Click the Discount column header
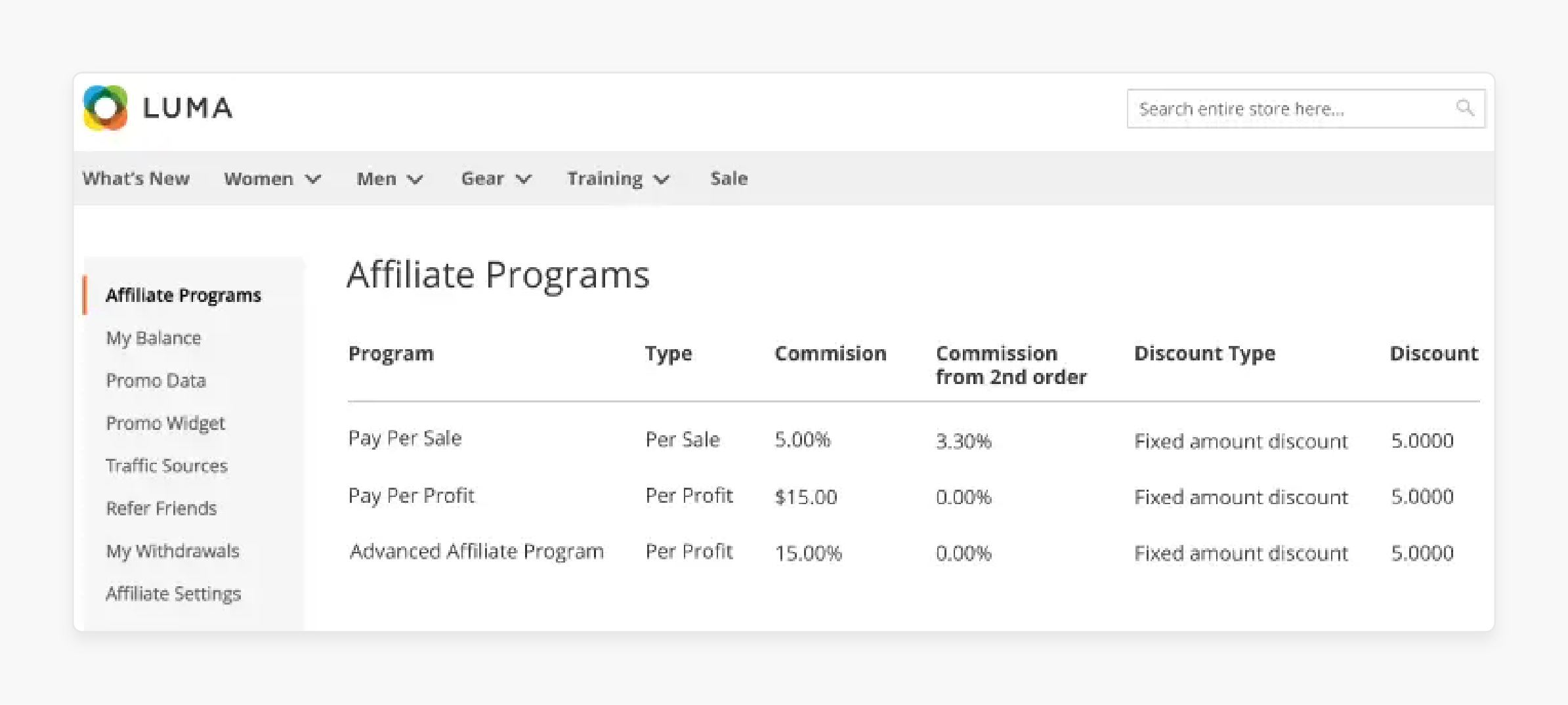The image size is (1568, 705). click(x=1433, y=354)
